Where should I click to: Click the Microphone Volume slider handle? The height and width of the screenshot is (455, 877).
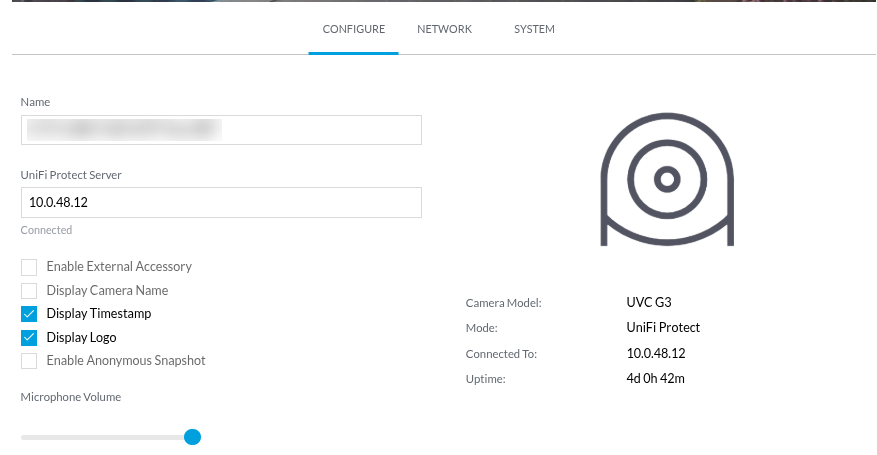tap(193, 437)
